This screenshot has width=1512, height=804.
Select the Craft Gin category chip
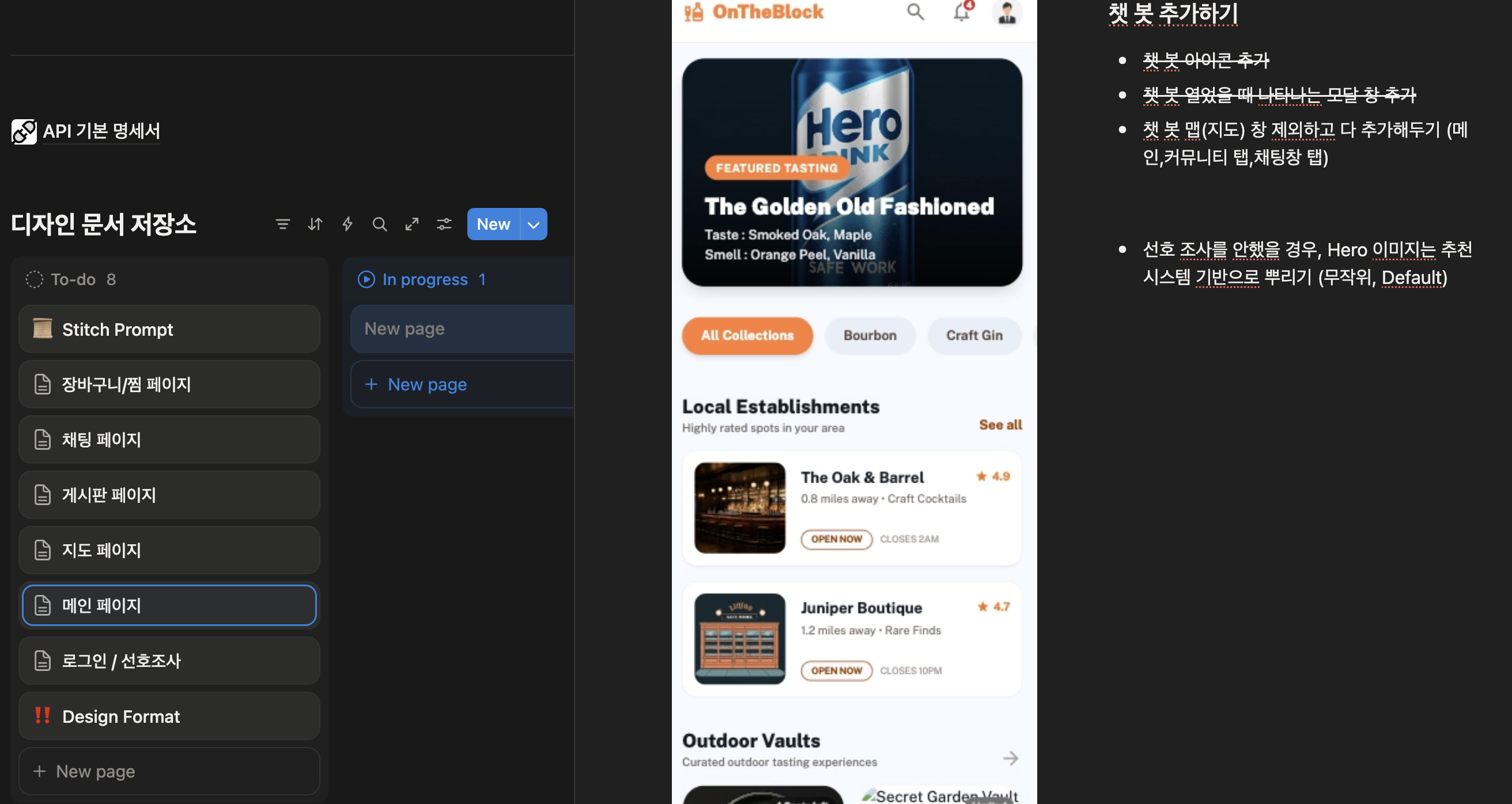click(x=974, y=336)
